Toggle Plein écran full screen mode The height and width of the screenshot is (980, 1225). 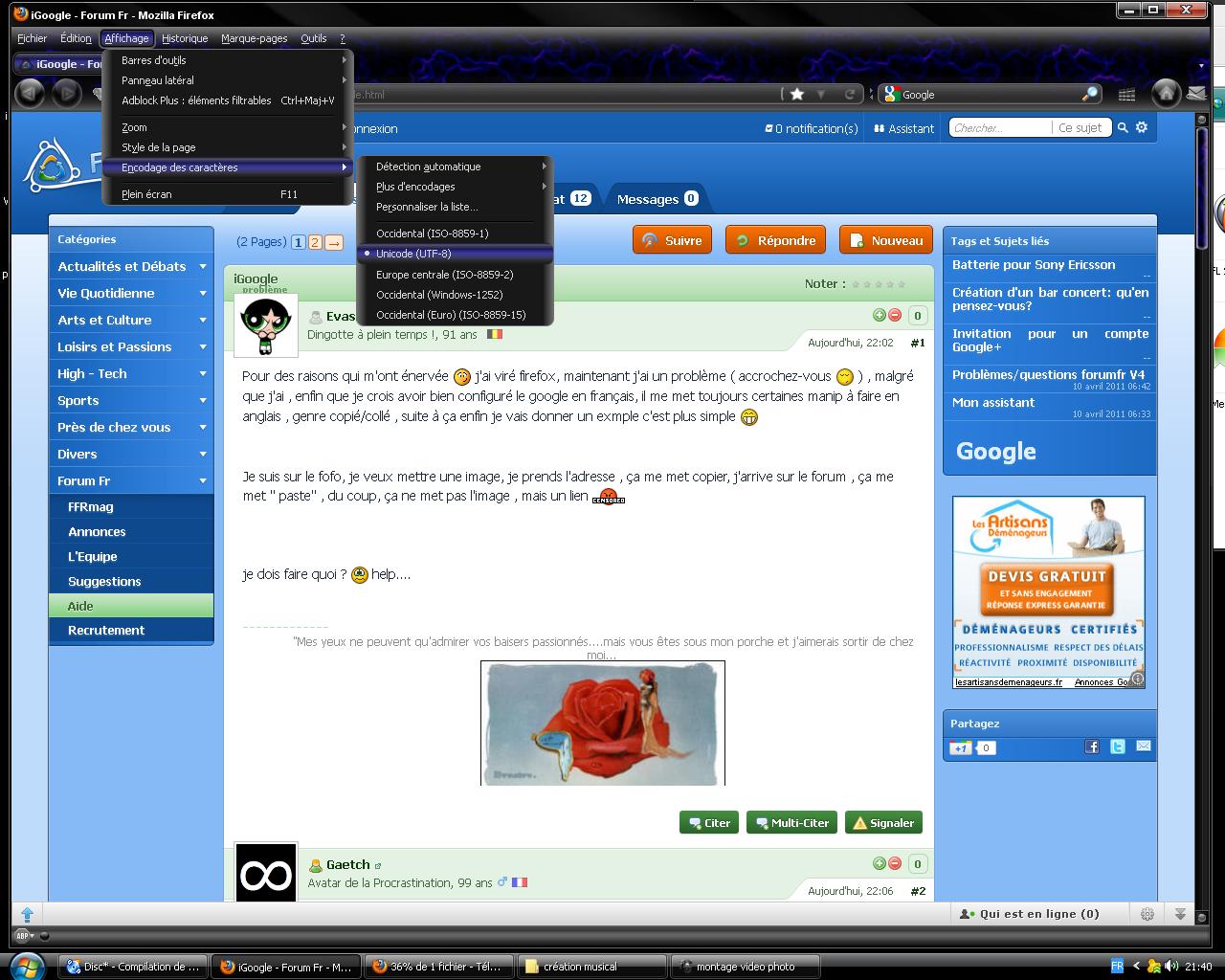point(228,194)
